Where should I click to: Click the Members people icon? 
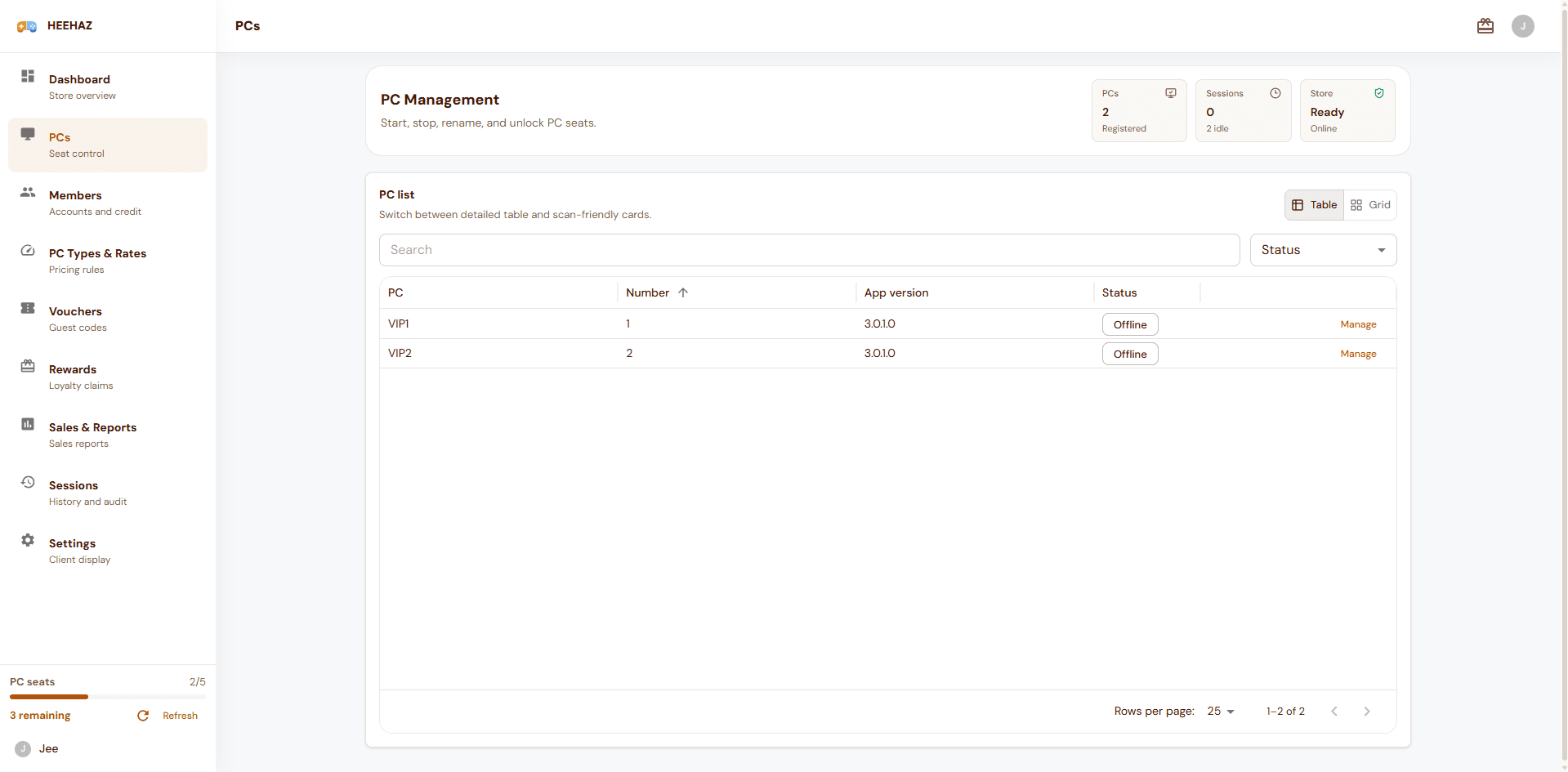[28, 192]
